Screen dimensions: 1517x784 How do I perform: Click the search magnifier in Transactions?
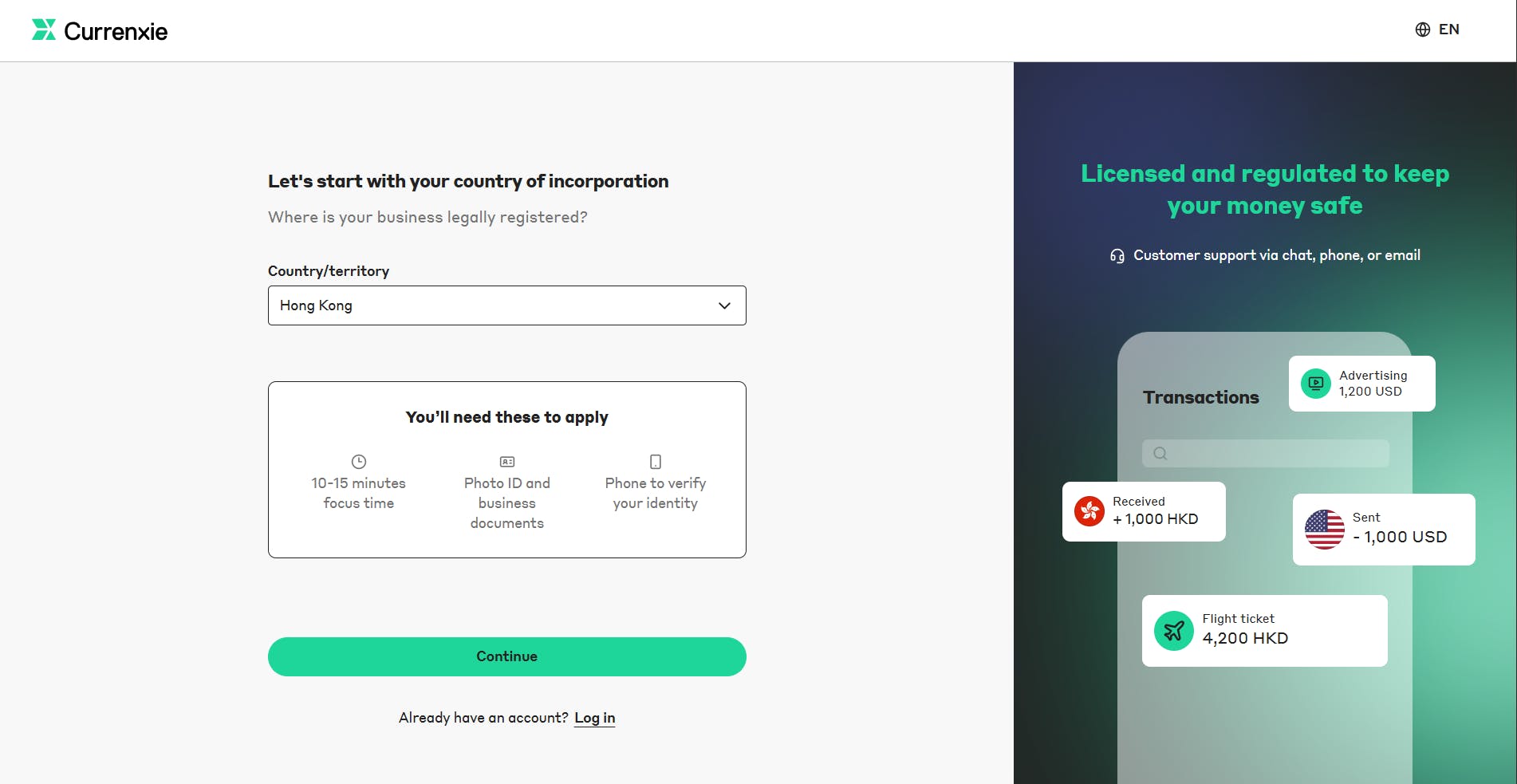1159,453
